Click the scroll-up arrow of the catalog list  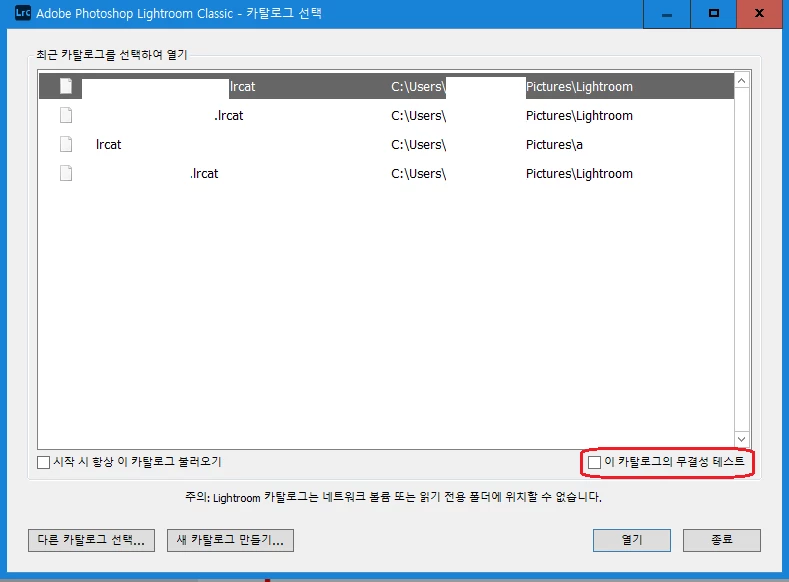[x=742, y=80]
